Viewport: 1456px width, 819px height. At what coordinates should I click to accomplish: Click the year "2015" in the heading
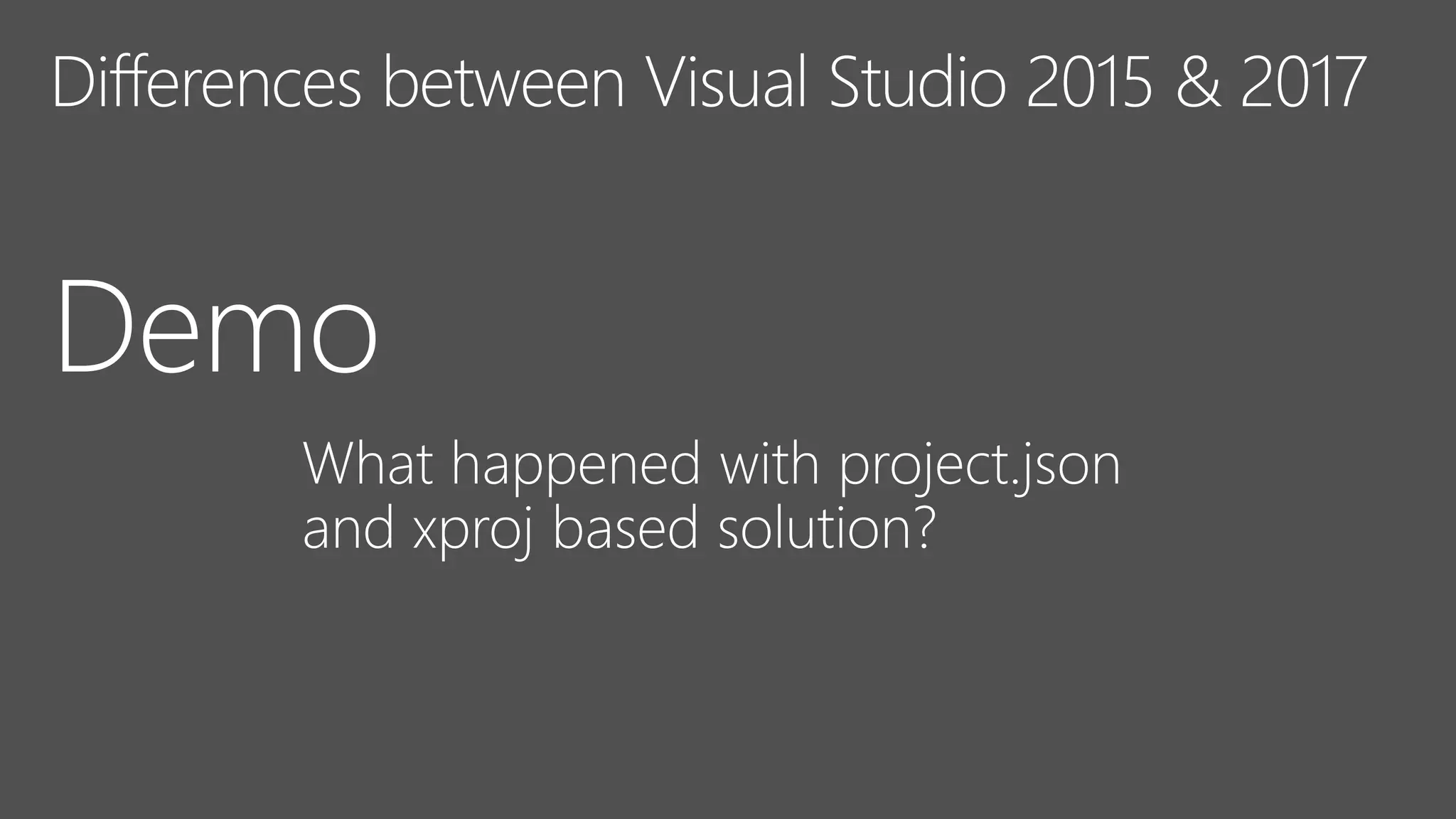pos(1089,82)
